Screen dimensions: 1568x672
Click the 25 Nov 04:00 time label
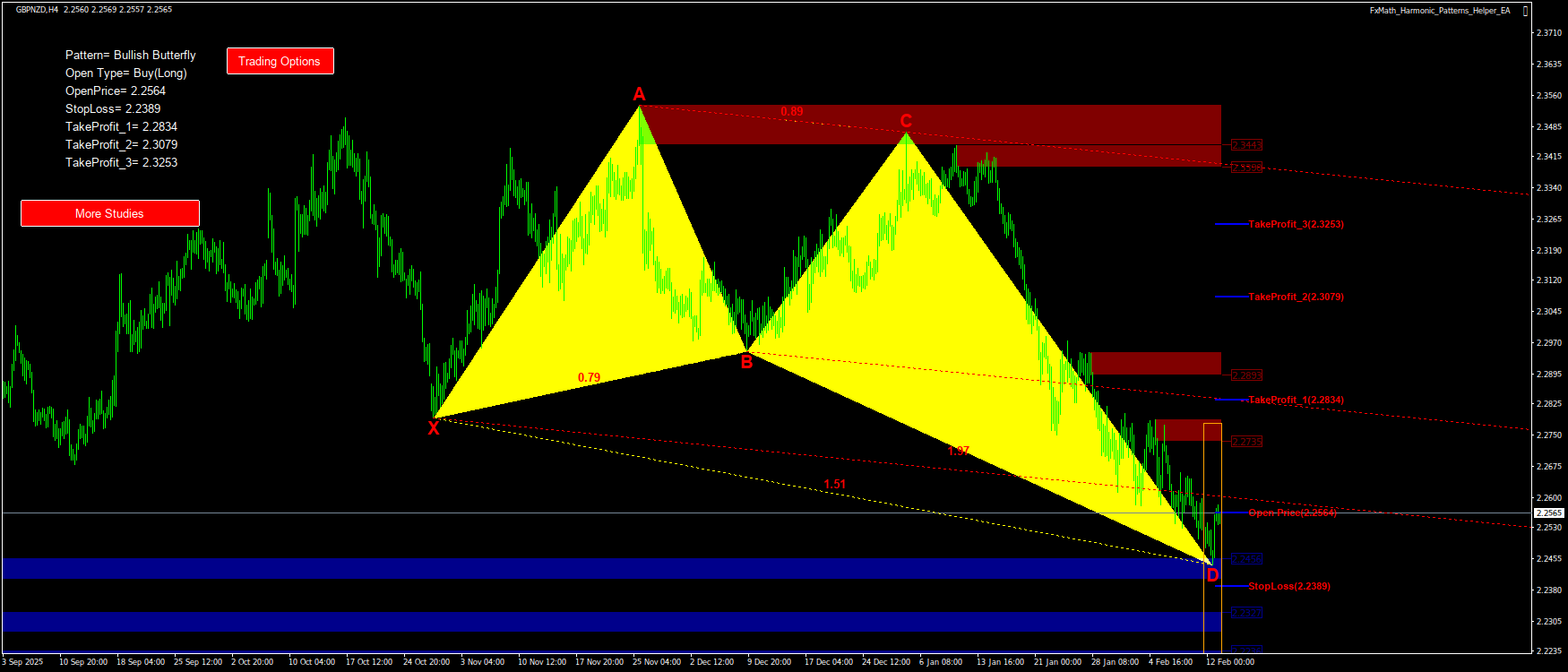657,662
